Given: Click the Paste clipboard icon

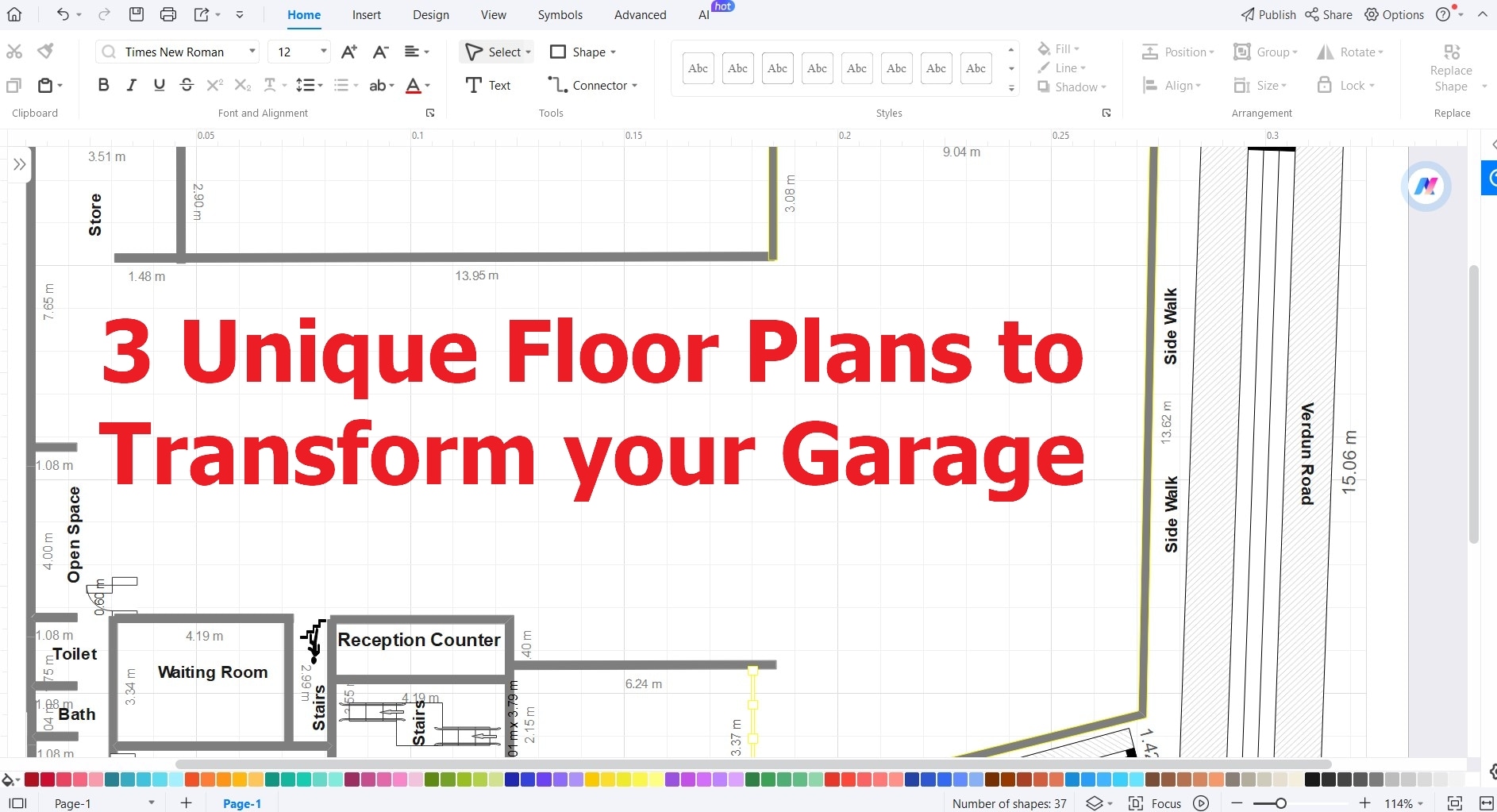Looking at the screenshot, I should click(x=46, y=85).
